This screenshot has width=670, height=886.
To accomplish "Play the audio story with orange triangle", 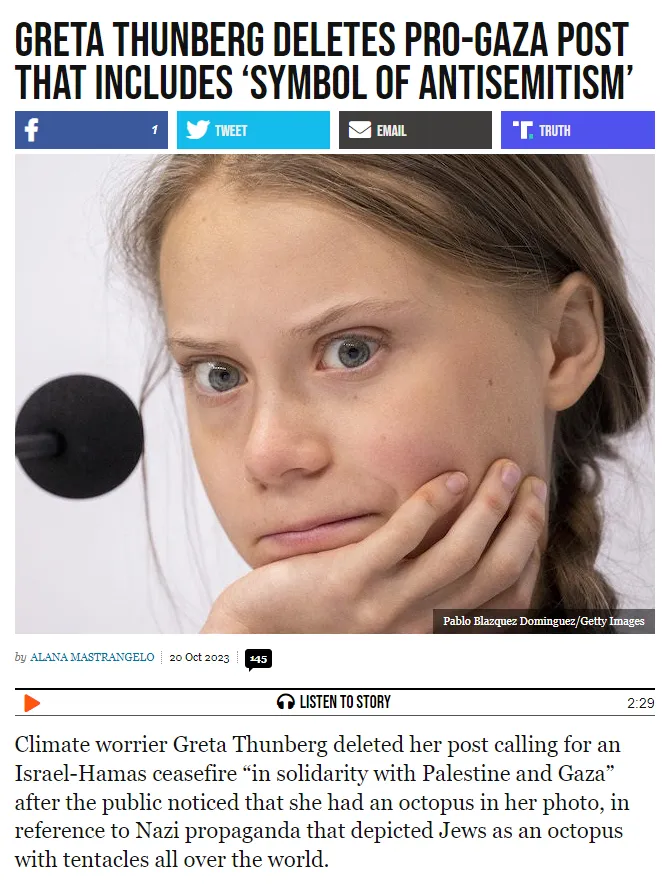I will point(32,703).
